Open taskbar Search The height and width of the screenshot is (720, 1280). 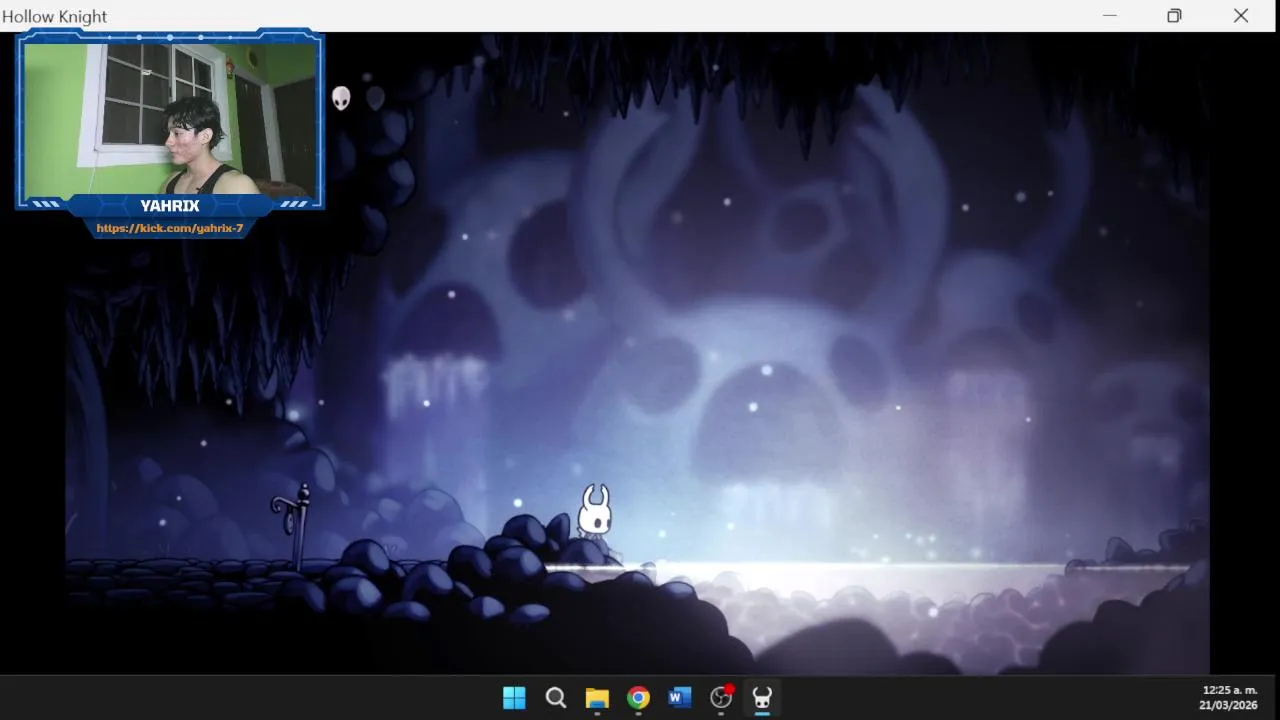click(x=556, y=698)
